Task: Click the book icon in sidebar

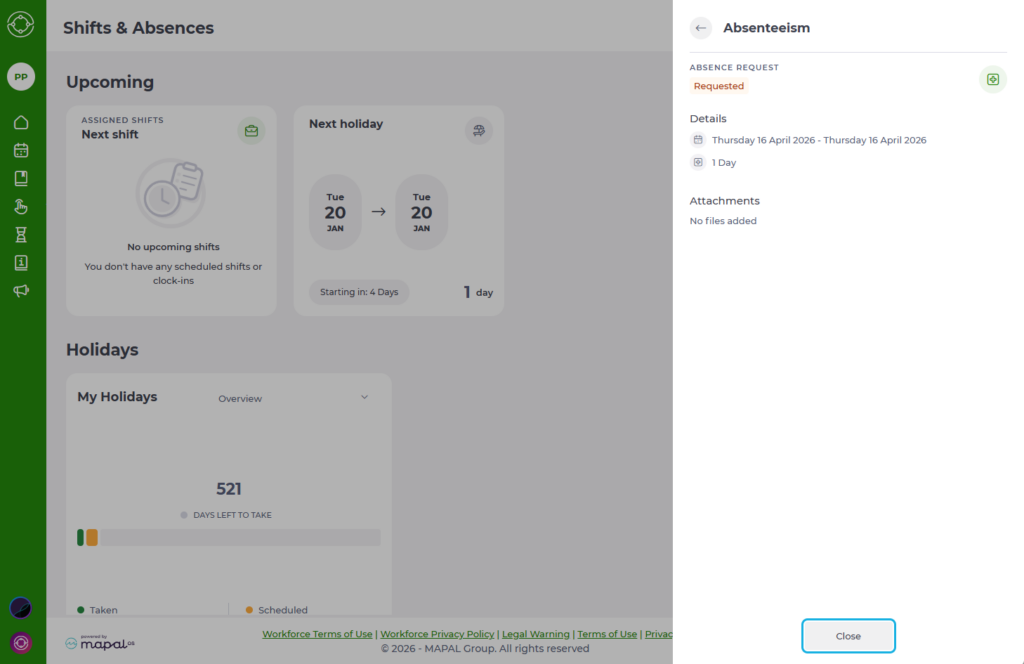Action: (21, 178)
